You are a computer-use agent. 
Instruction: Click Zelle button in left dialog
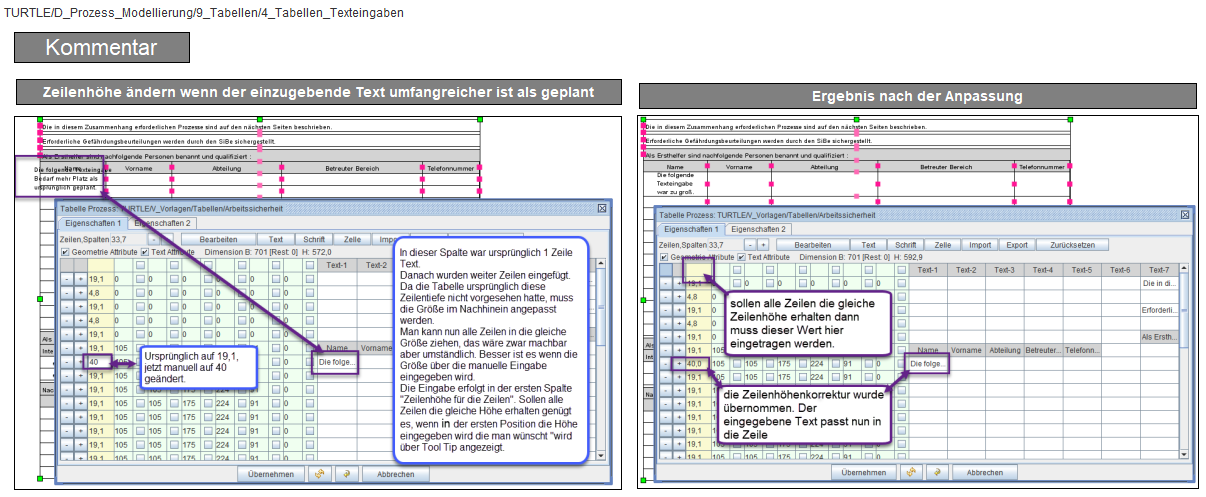point(352,239)
